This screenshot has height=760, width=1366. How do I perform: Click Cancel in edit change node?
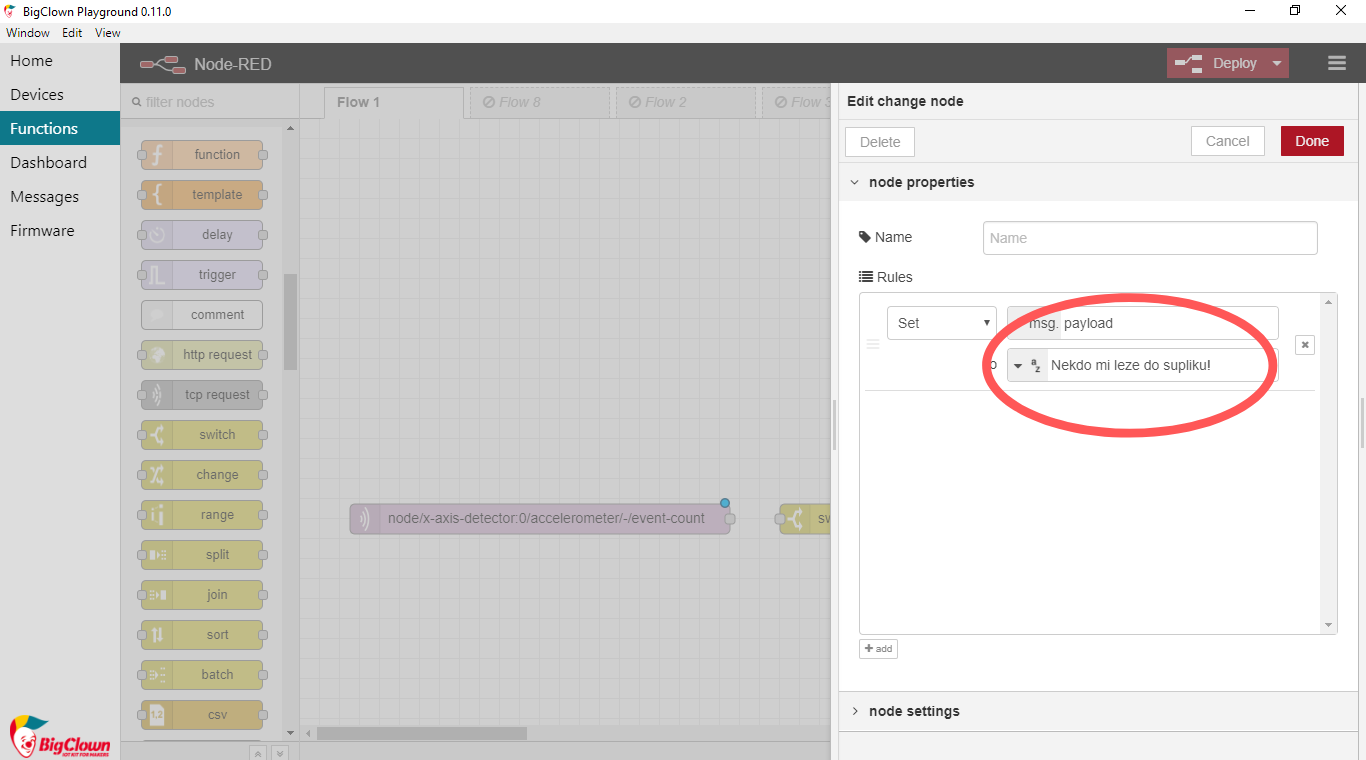click(1228, 141)
